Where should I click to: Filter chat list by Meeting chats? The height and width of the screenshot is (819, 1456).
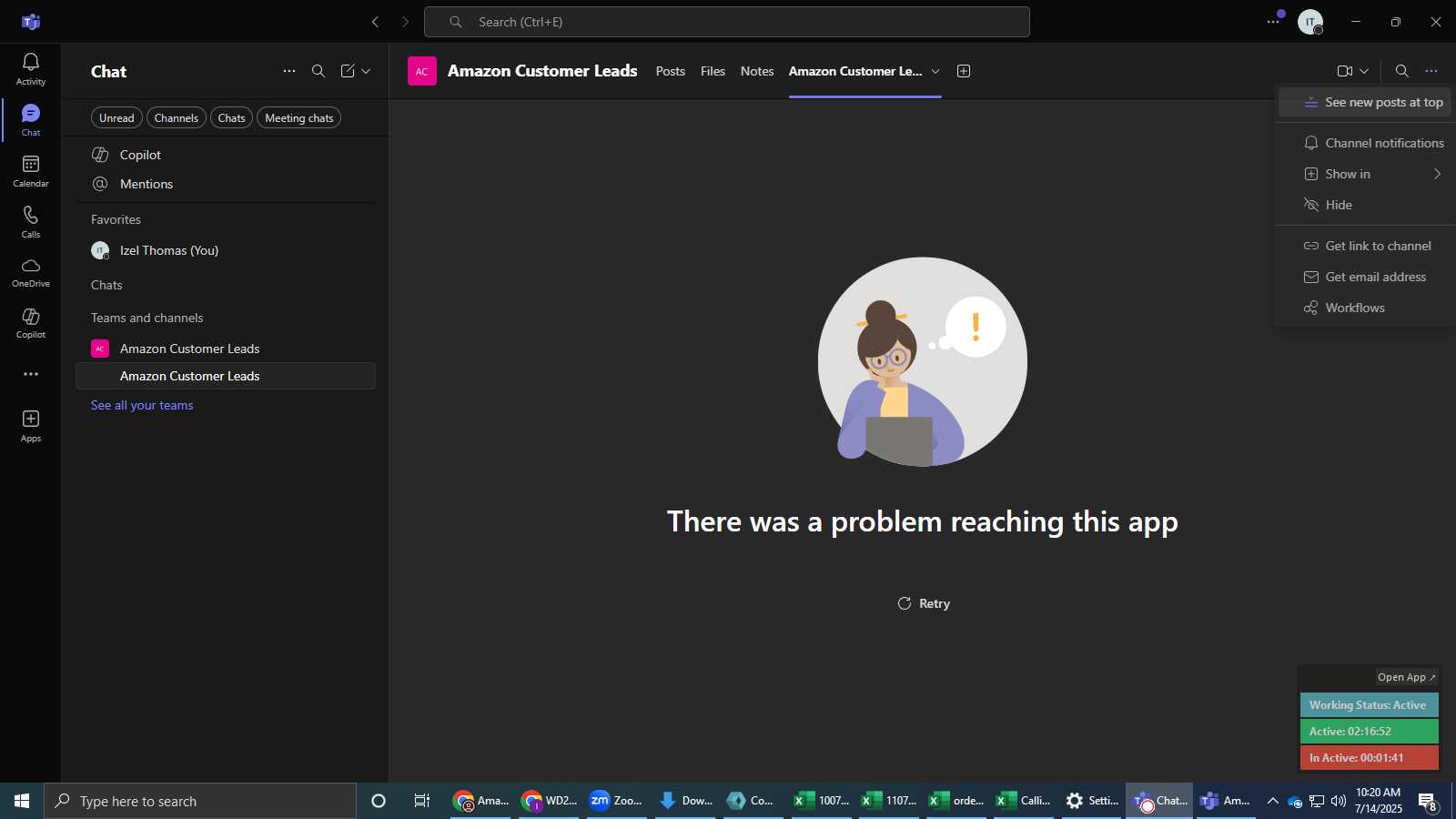pyautogui.click(x=299, y=118)
